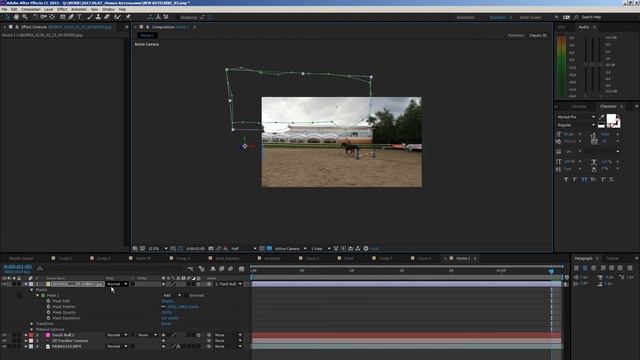Viewport: 640px width, 360px height.
Task: Select the Roto Brush tool
Action: [118, 17]
